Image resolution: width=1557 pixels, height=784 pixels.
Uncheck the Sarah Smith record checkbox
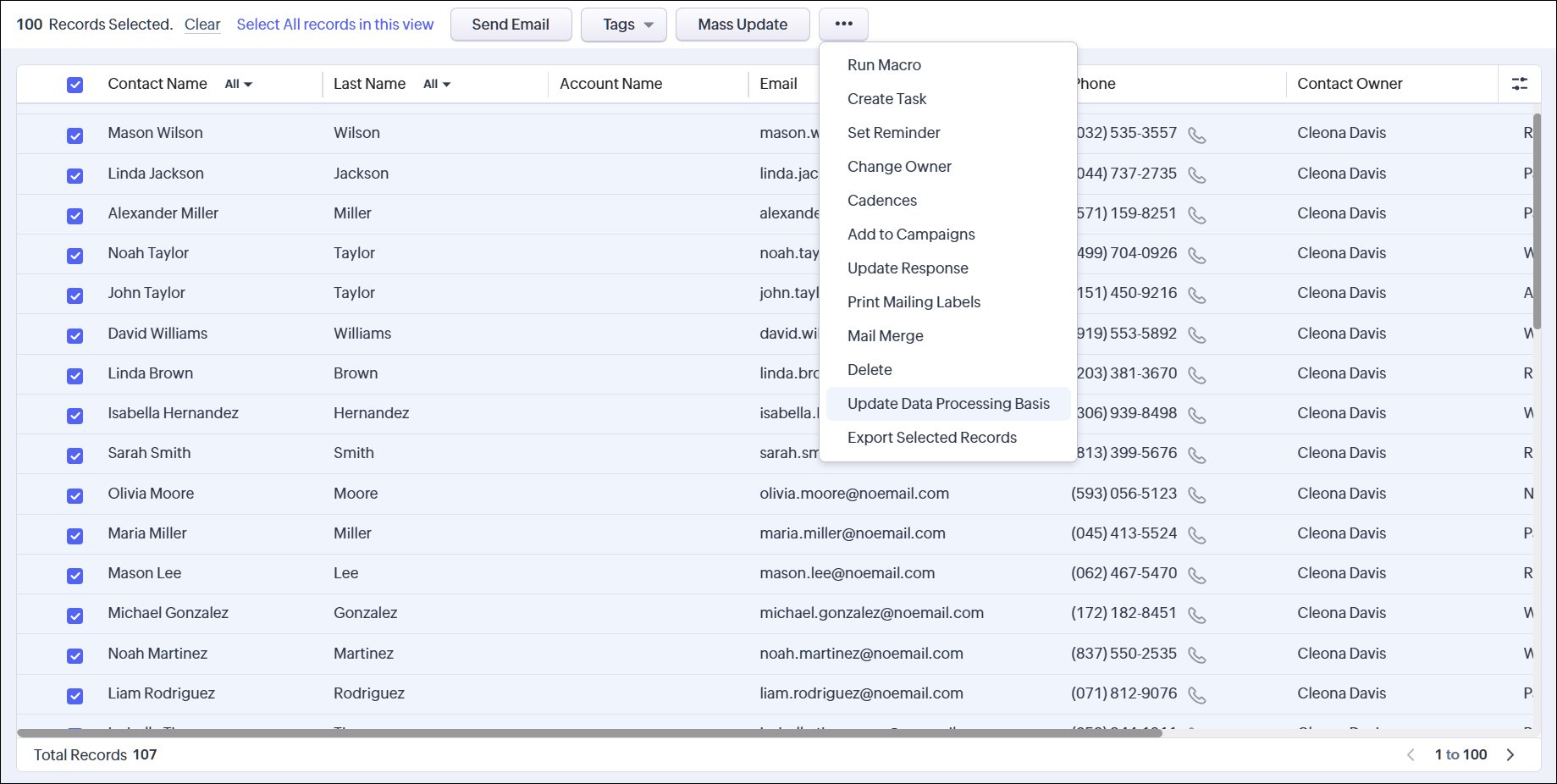[75, 455]
